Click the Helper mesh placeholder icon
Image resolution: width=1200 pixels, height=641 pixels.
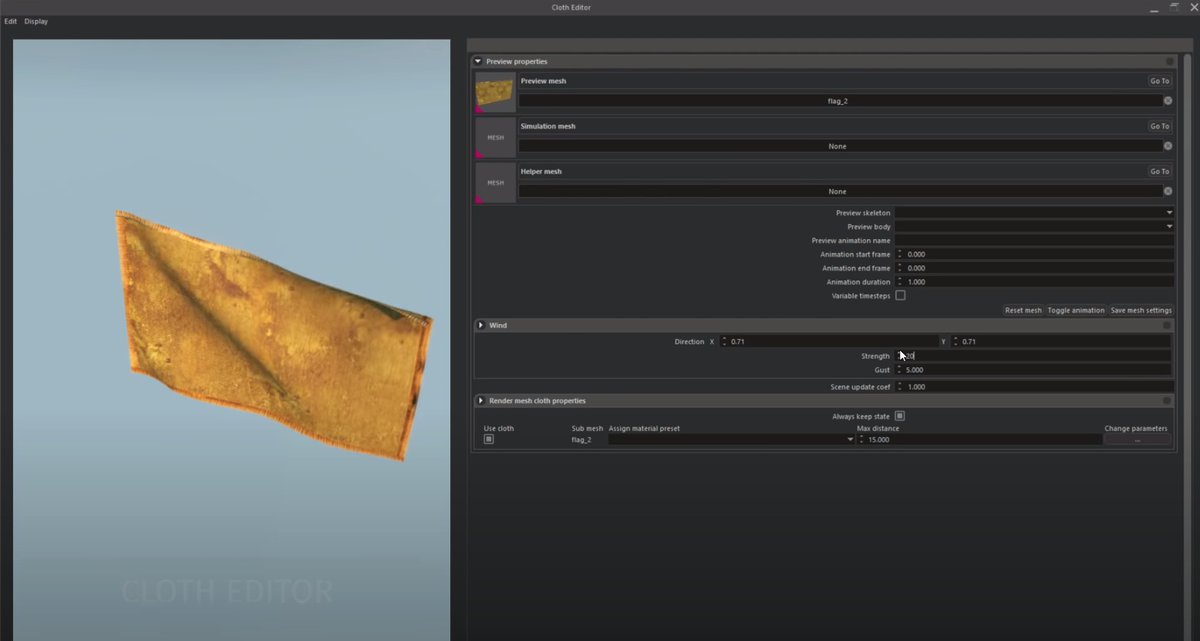pos(495,183)
